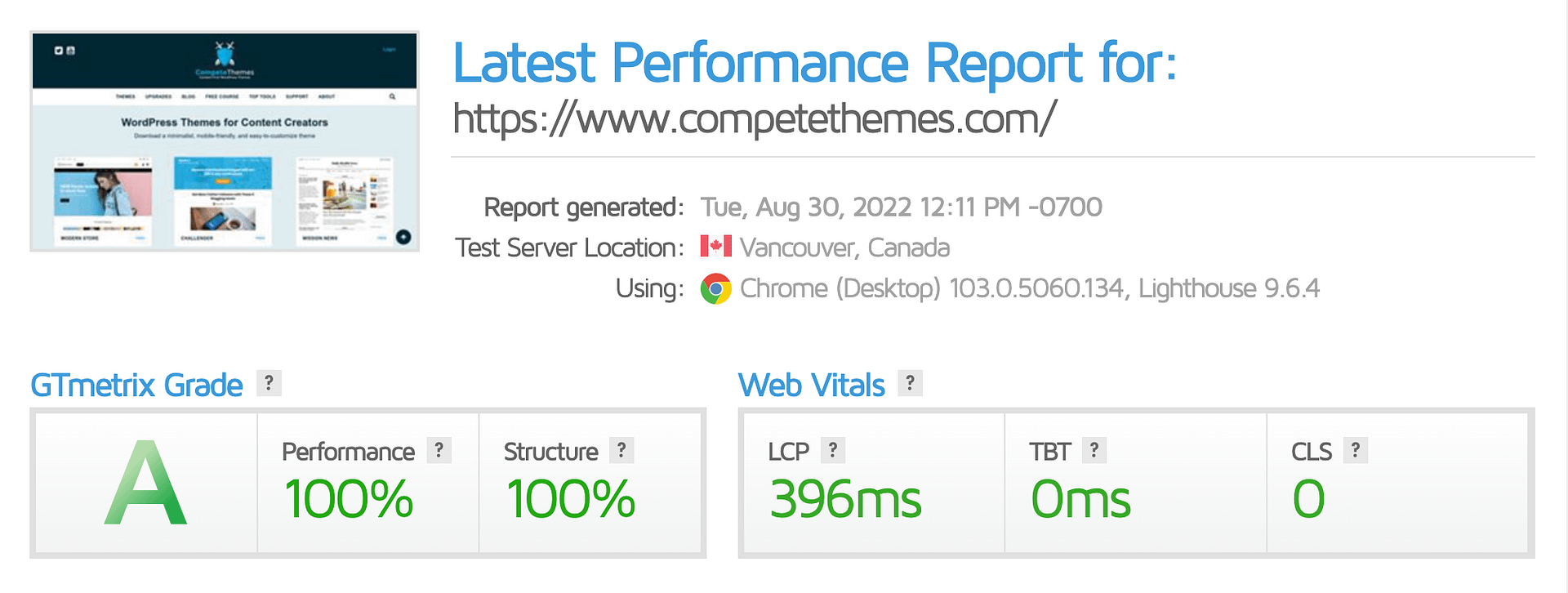Click the large green A grade
1568x593 pixels.
[x=145, y=484]
